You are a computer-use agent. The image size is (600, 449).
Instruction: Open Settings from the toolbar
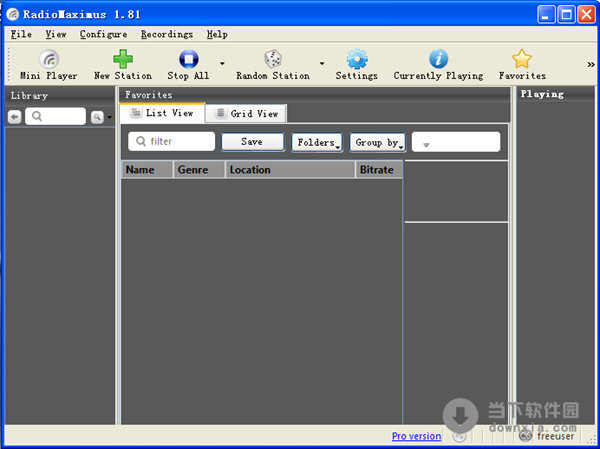coord(357,65)
